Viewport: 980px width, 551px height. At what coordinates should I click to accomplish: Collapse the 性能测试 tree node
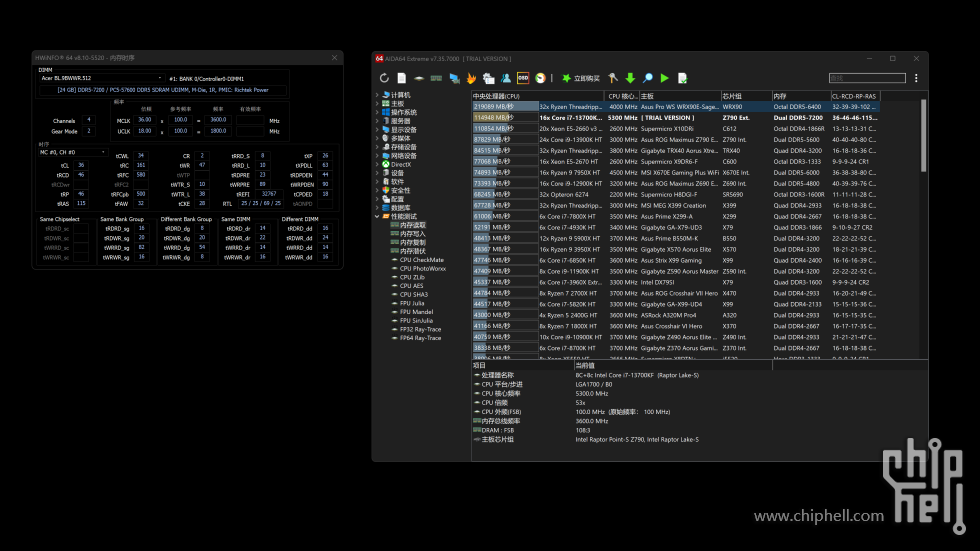coord(377,216)
